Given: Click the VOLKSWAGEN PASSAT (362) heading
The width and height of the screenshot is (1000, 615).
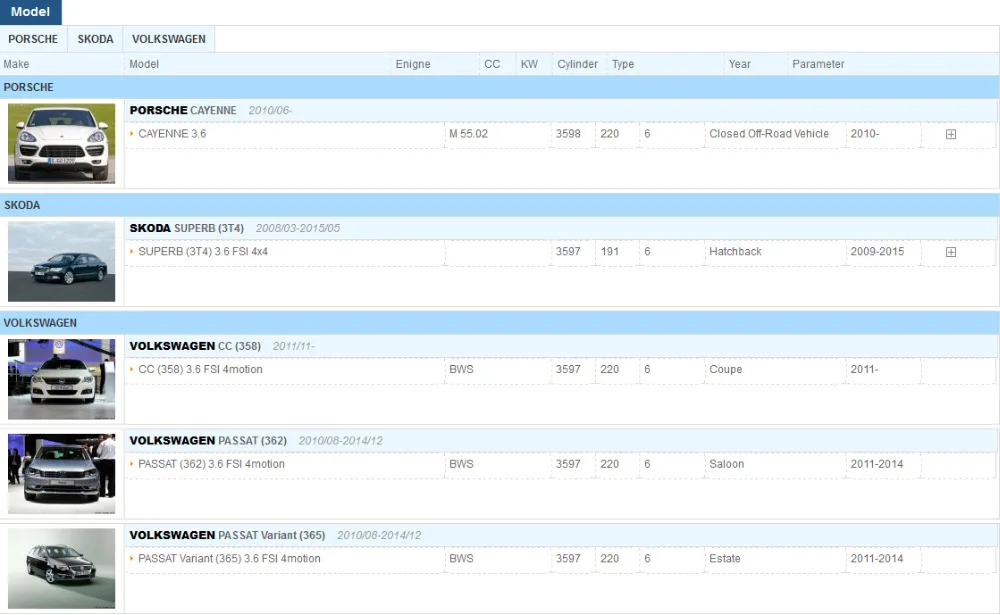Looking at the screenshot, I should tap(208, 440).
